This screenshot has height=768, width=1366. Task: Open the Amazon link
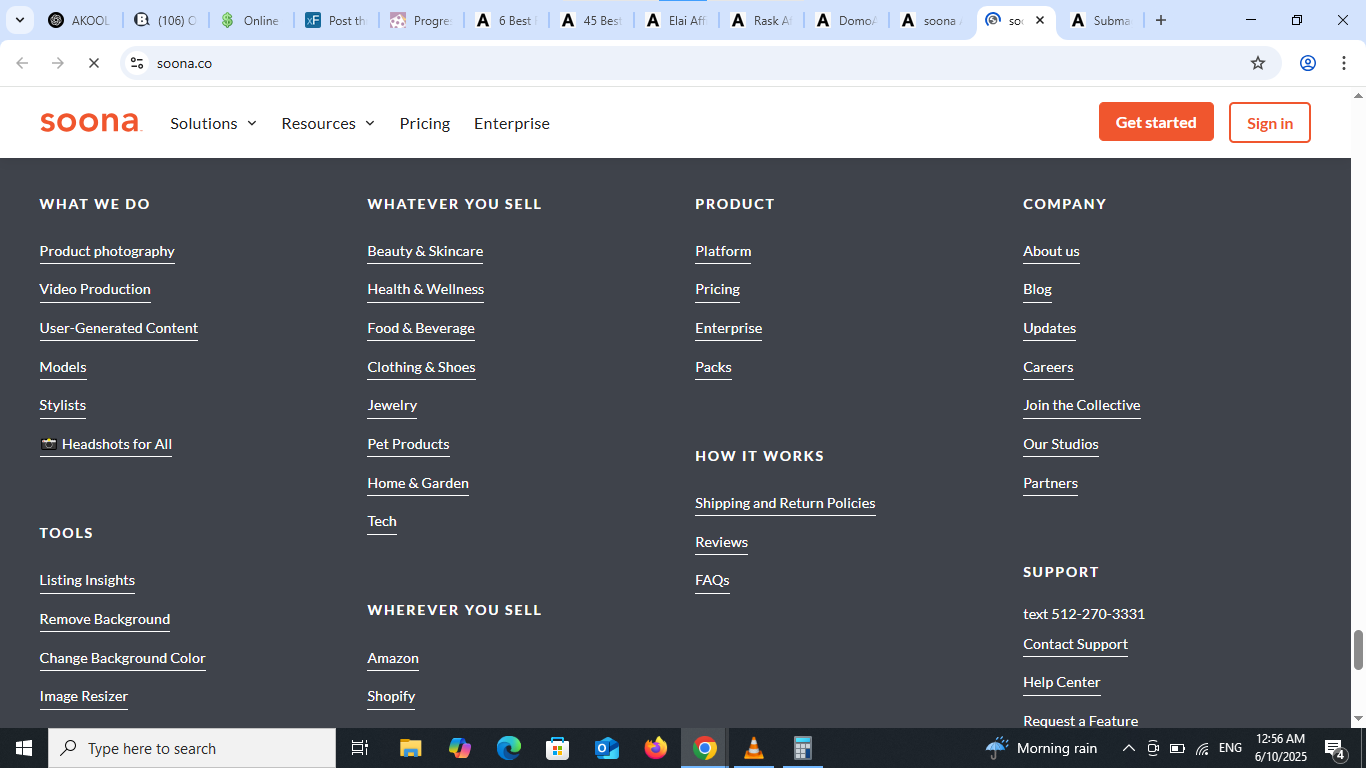[393, 658]
